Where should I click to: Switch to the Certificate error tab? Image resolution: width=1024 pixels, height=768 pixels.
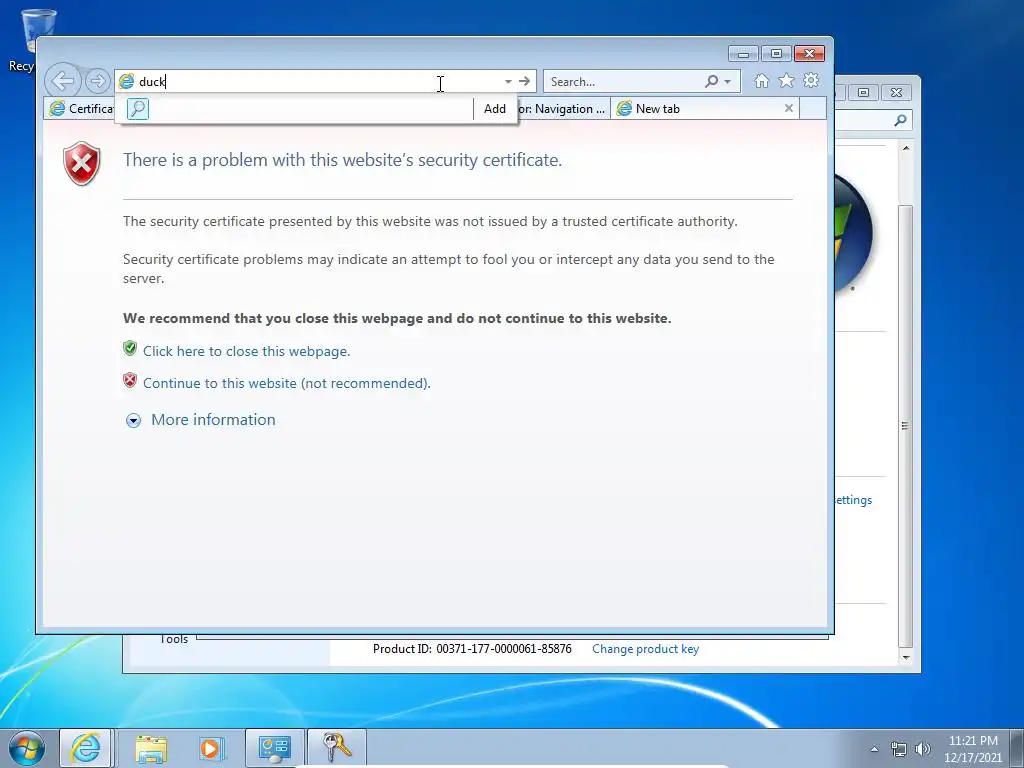(80, 108)
